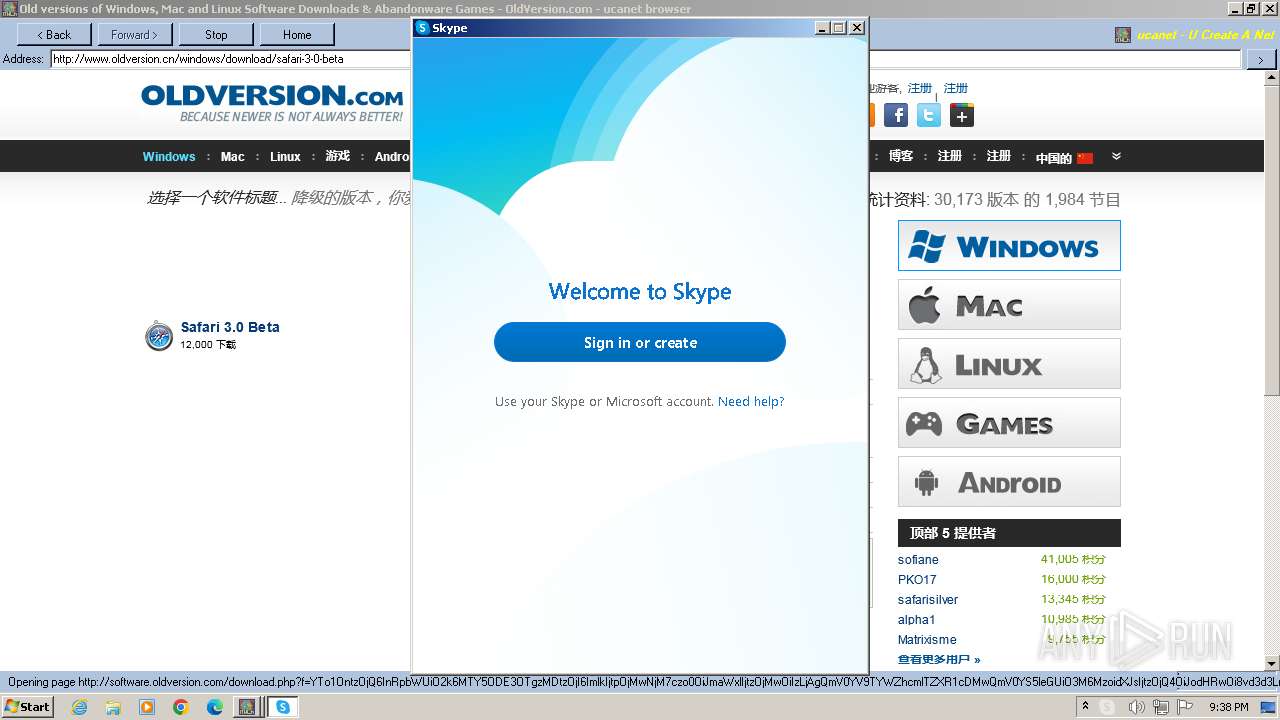The width and height of the screenshot is (1280, 720).
Task: Click the Safari 3.0 Beta compass icon
Action: pos(159,336)
